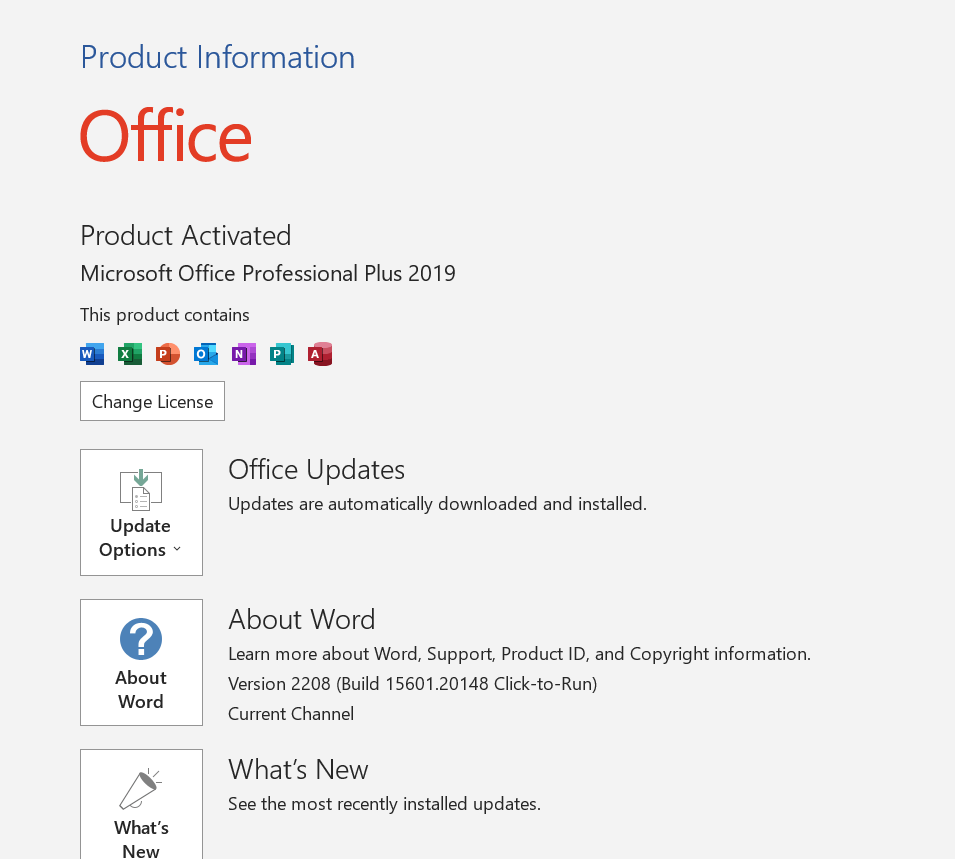Select the Word app icon
This screenshot has width=955, height=859.
(91, 353)
